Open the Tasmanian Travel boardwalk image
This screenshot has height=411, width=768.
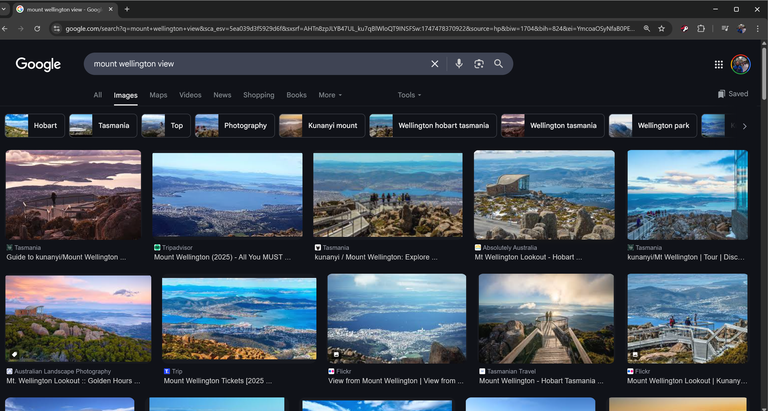546,318
